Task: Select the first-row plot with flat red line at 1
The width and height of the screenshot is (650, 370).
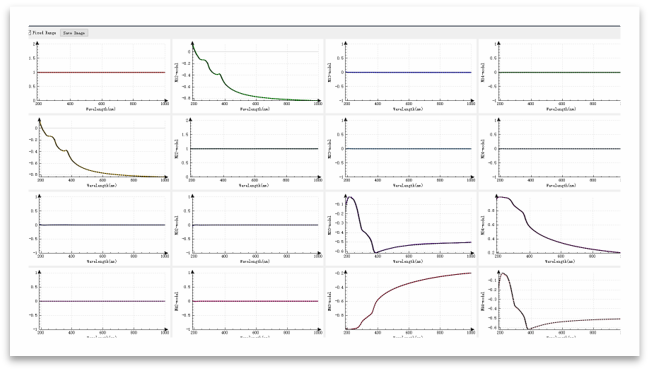Action: point(99,76)
